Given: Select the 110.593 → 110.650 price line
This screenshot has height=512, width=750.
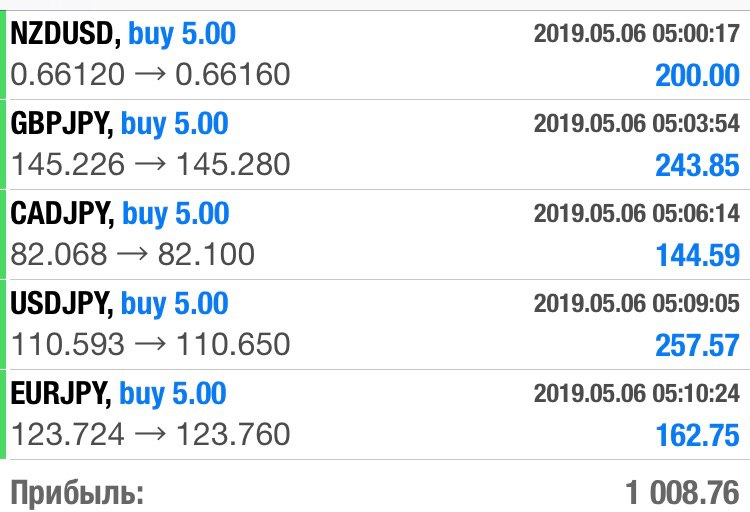Looking at the screenshot, I should tap(150, 344).
